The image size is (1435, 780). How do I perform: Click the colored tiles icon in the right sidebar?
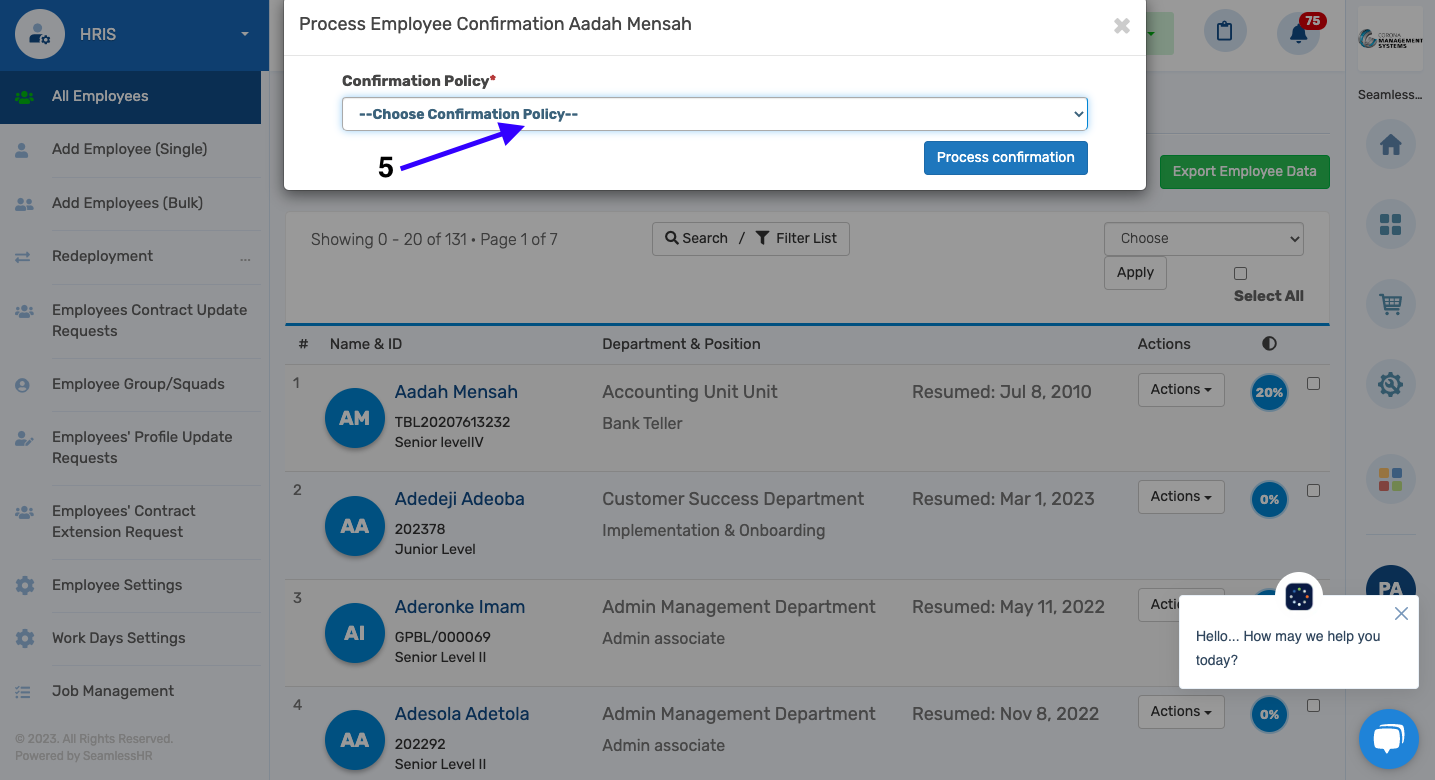coord(1390,478)
